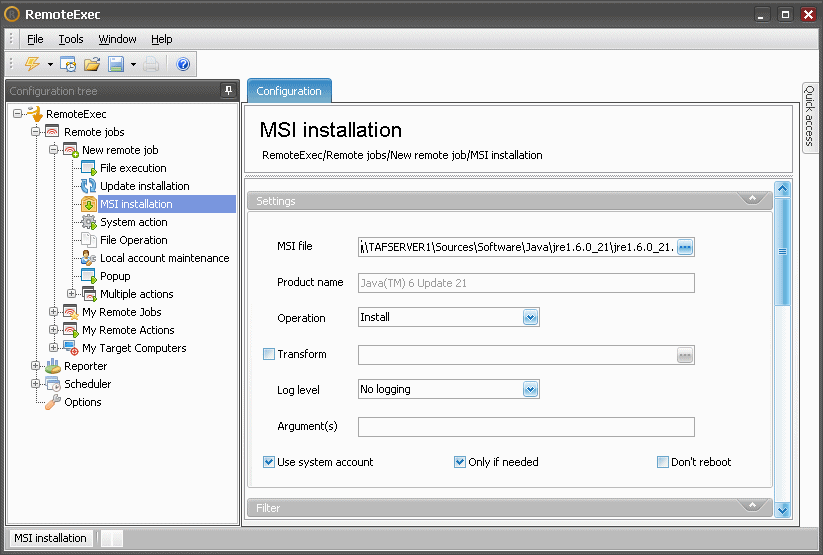Pin the Configuration tree panel

pos(228,91)
